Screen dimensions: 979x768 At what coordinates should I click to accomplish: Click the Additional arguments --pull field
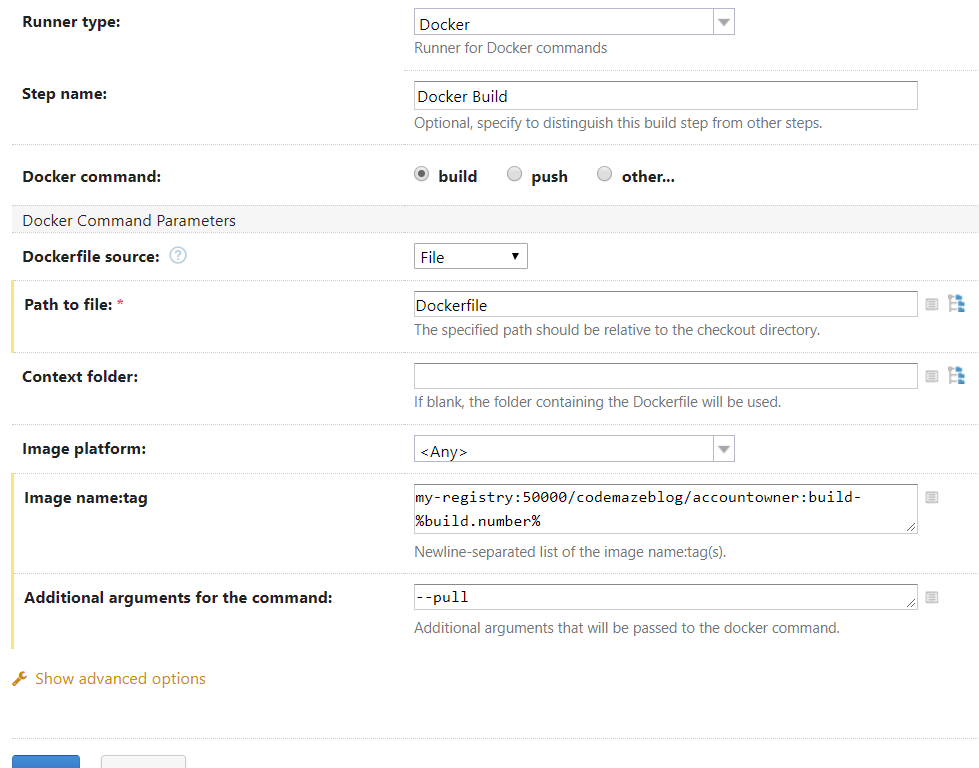coord(665,597)
